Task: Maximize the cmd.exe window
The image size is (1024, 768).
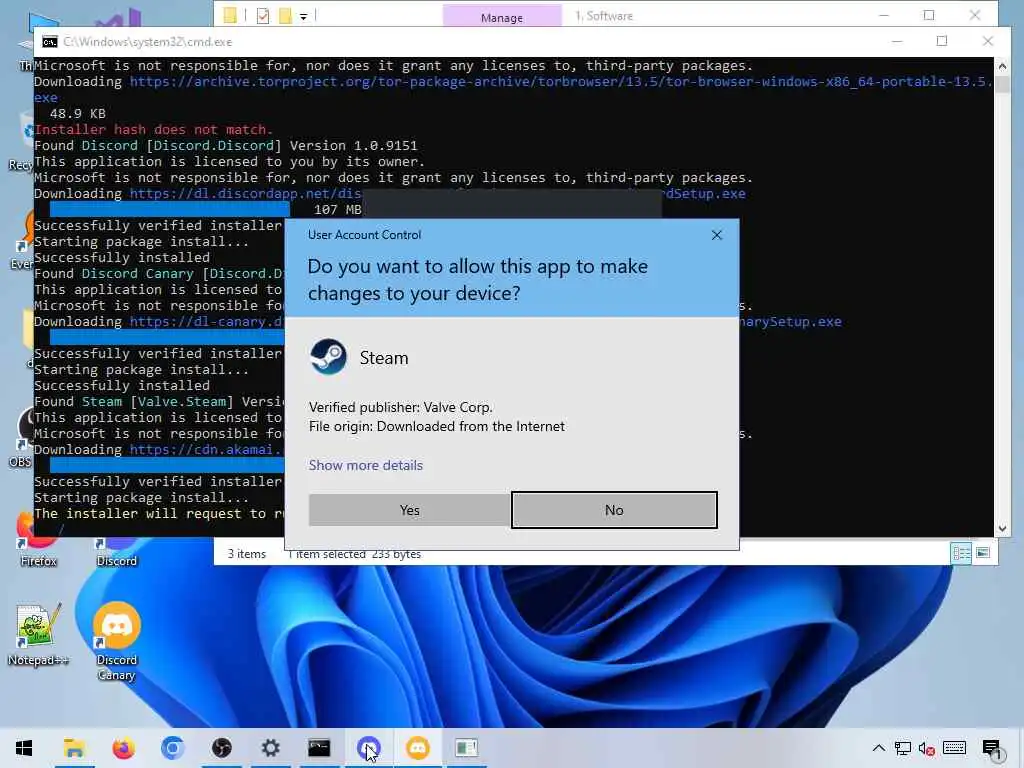Action: point(942,41)
